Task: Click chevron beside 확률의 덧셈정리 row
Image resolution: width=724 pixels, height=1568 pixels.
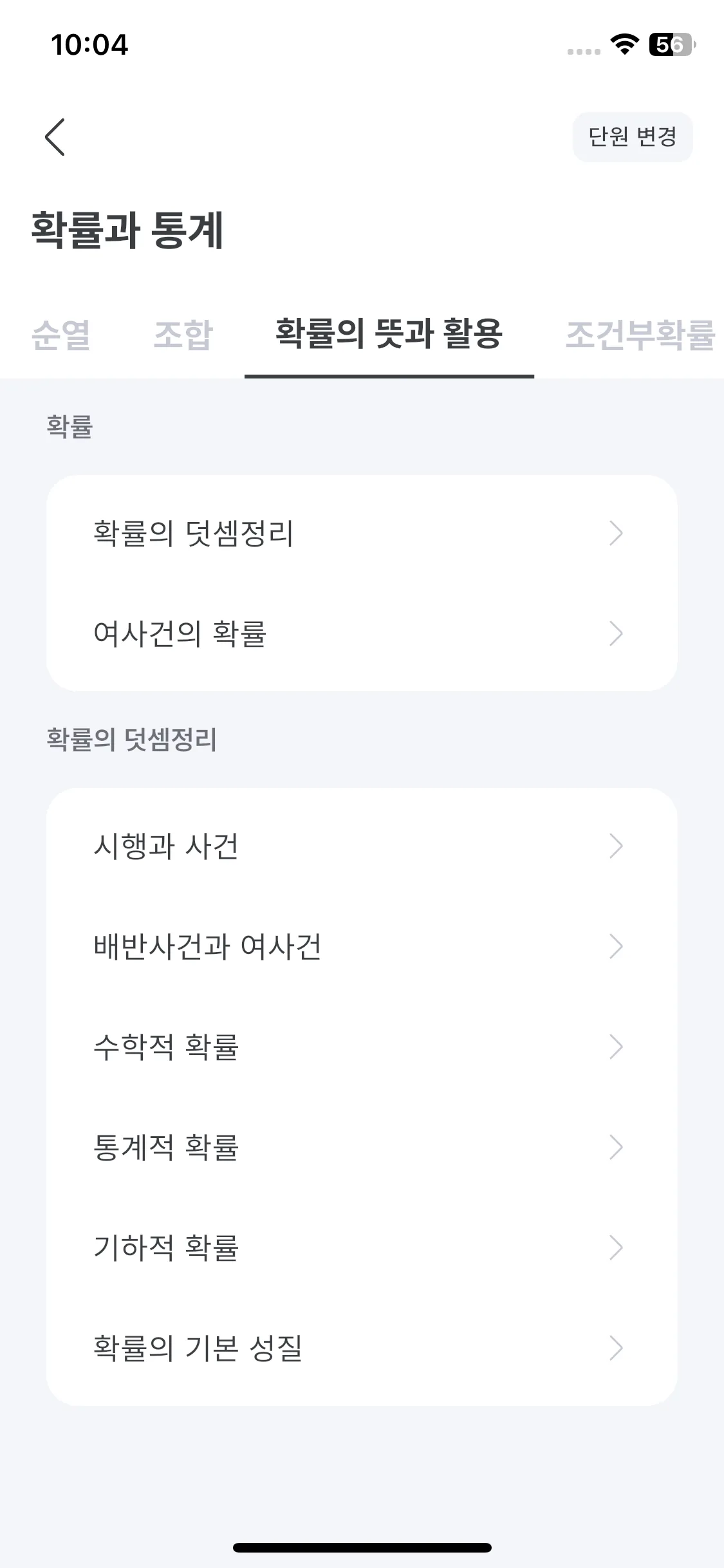Action: tap(616, 533)
